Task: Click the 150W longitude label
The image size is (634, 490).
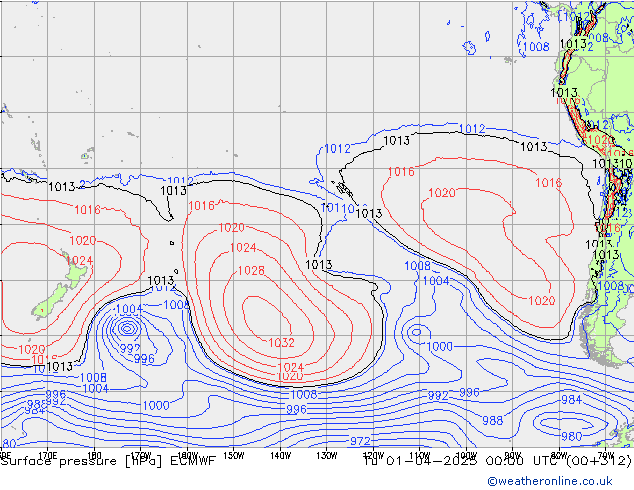Action: (x=234, y=456)
